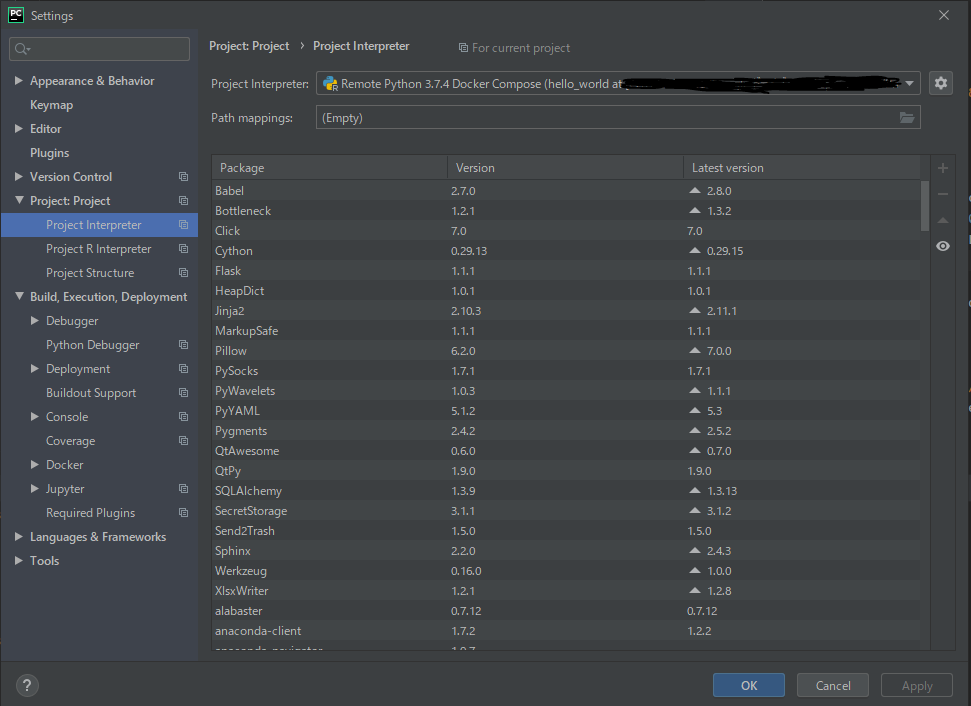Collapse Build, Execution, Deployment section
Viewport: 971px width, 706px height.
[x=19, y=296]
